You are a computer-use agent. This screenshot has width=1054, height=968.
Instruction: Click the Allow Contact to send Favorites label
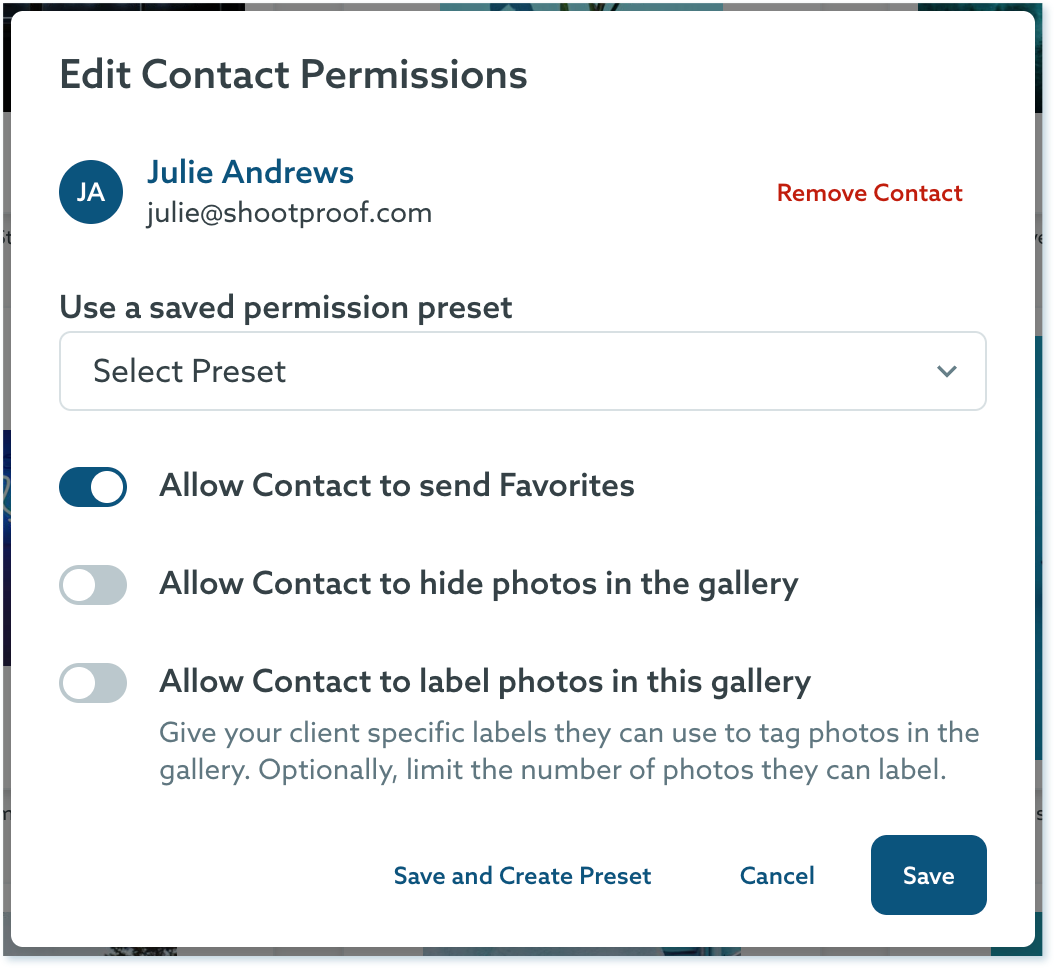click(396, 486)
